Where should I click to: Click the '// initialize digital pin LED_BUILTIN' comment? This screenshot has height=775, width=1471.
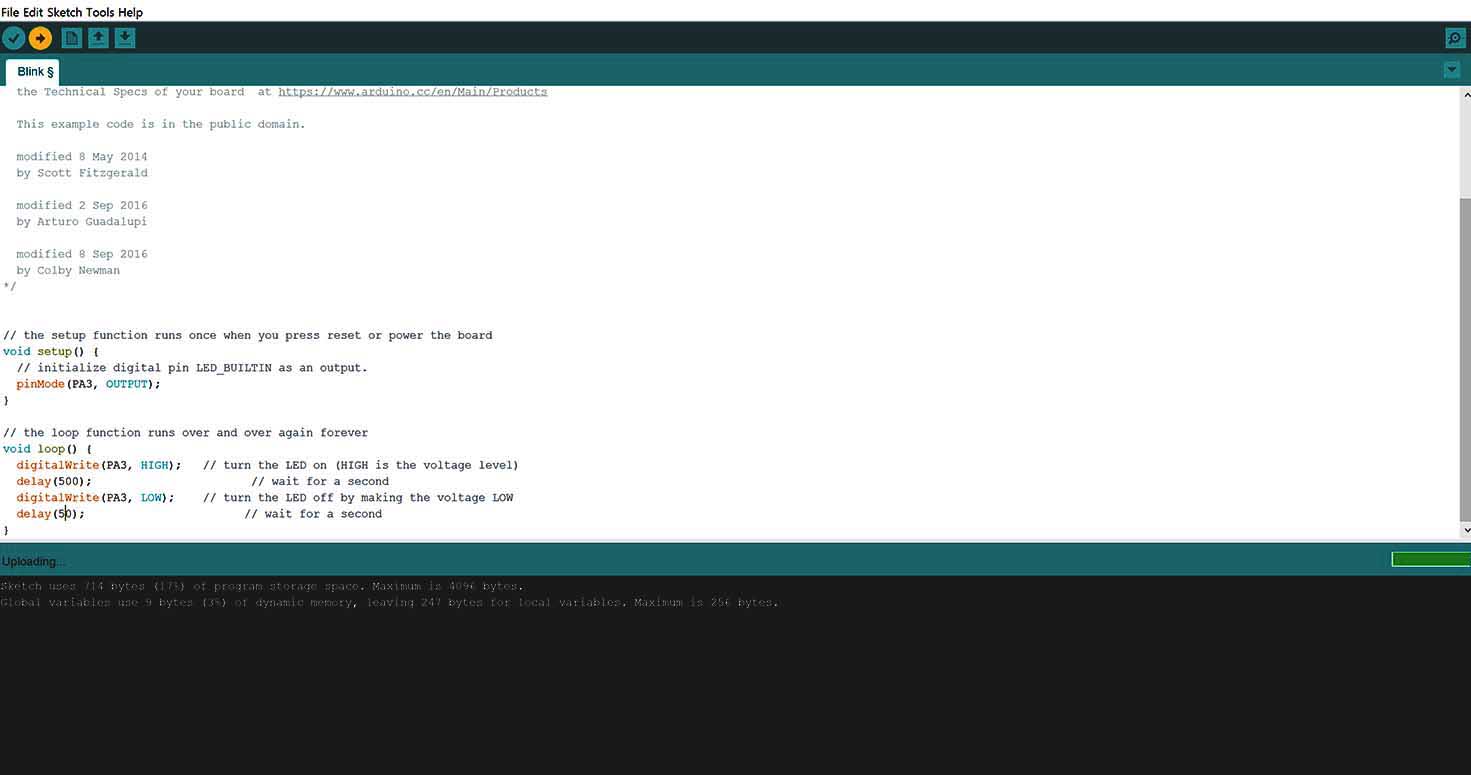tap(192, 368)
